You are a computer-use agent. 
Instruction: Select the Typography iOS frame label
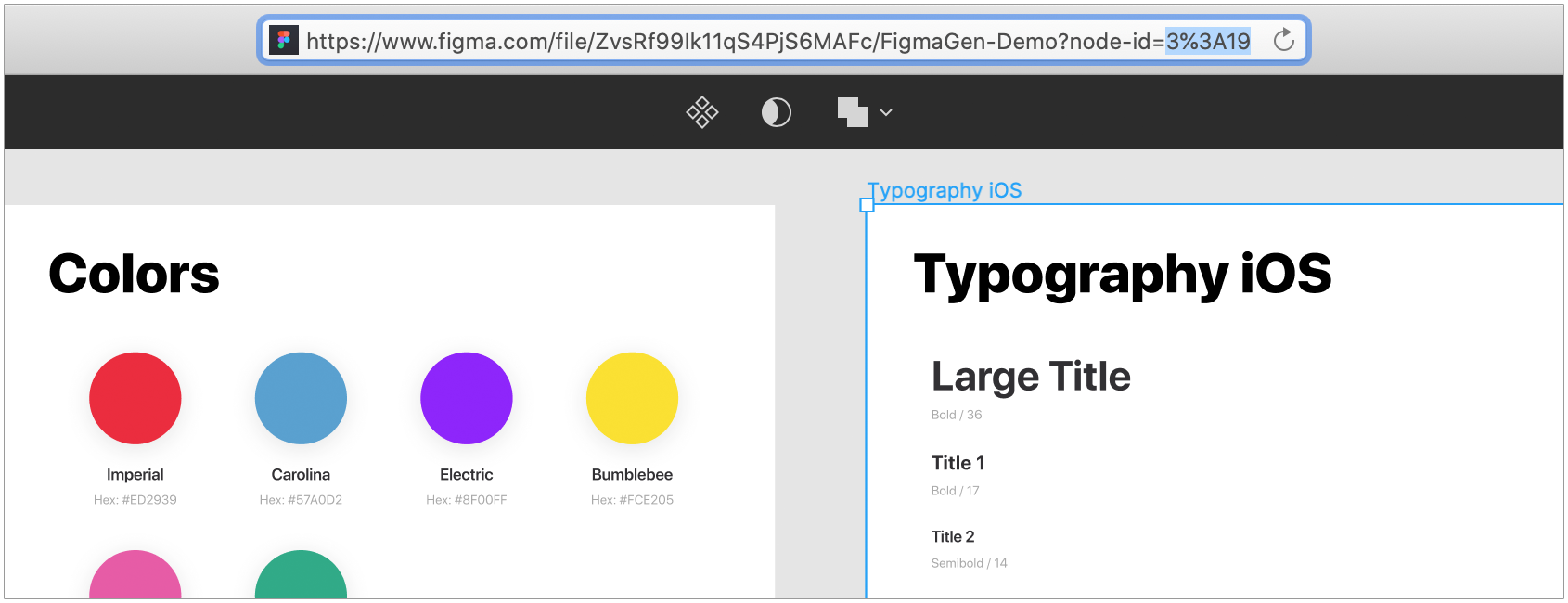pyautogui.click(x=948, y=190)
